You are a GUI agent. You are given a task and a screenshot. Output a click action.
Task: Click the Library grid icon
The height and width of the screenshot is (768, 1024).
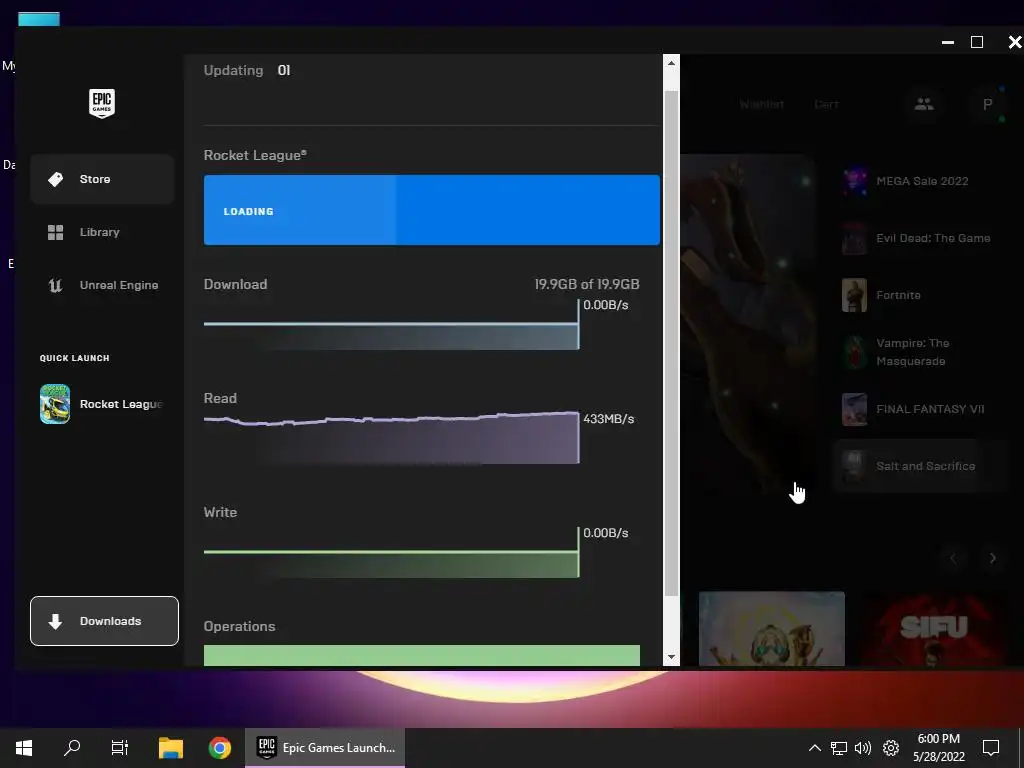[x=56, y=232]
